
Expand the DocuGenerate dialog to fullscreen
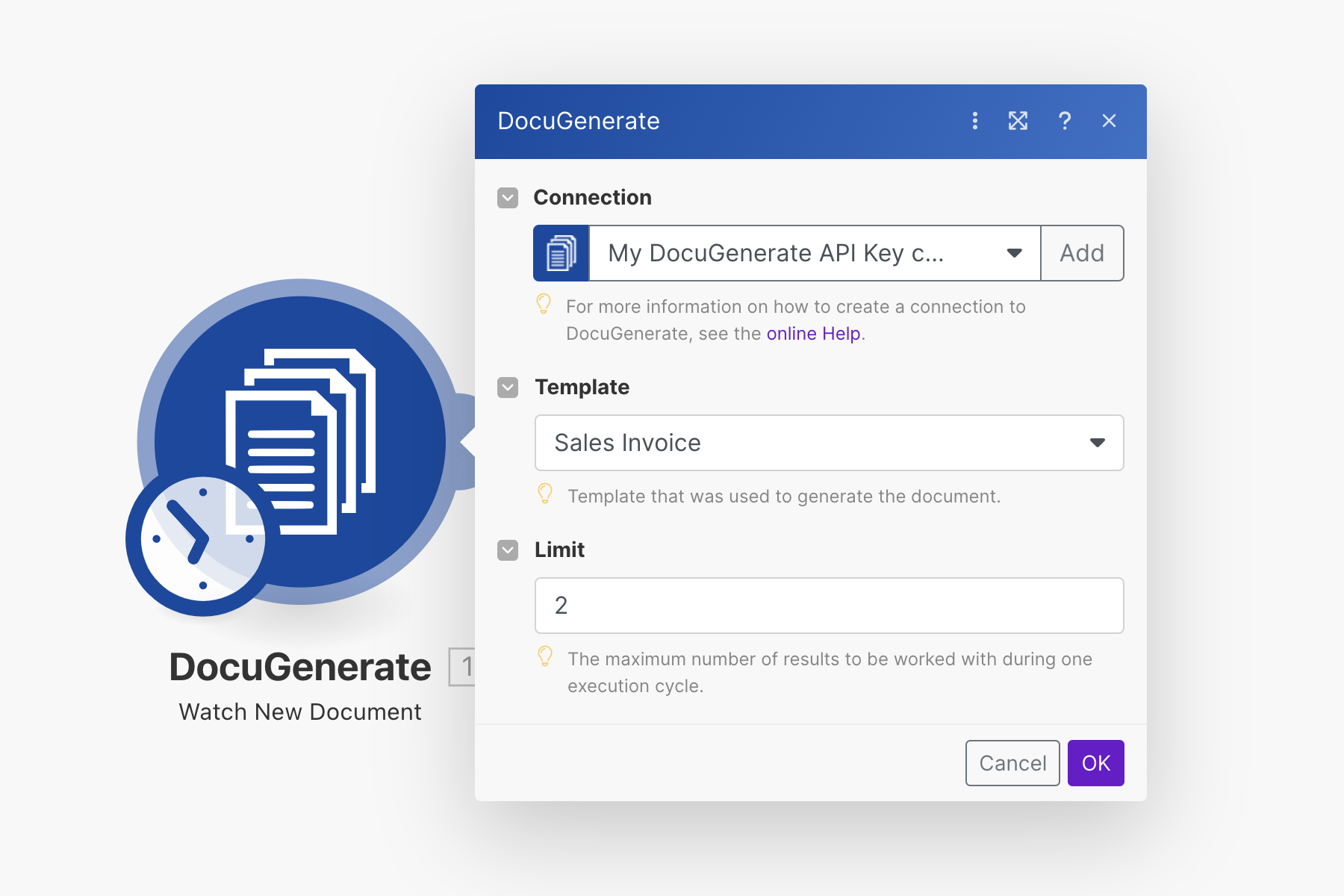click(1018, 121)
